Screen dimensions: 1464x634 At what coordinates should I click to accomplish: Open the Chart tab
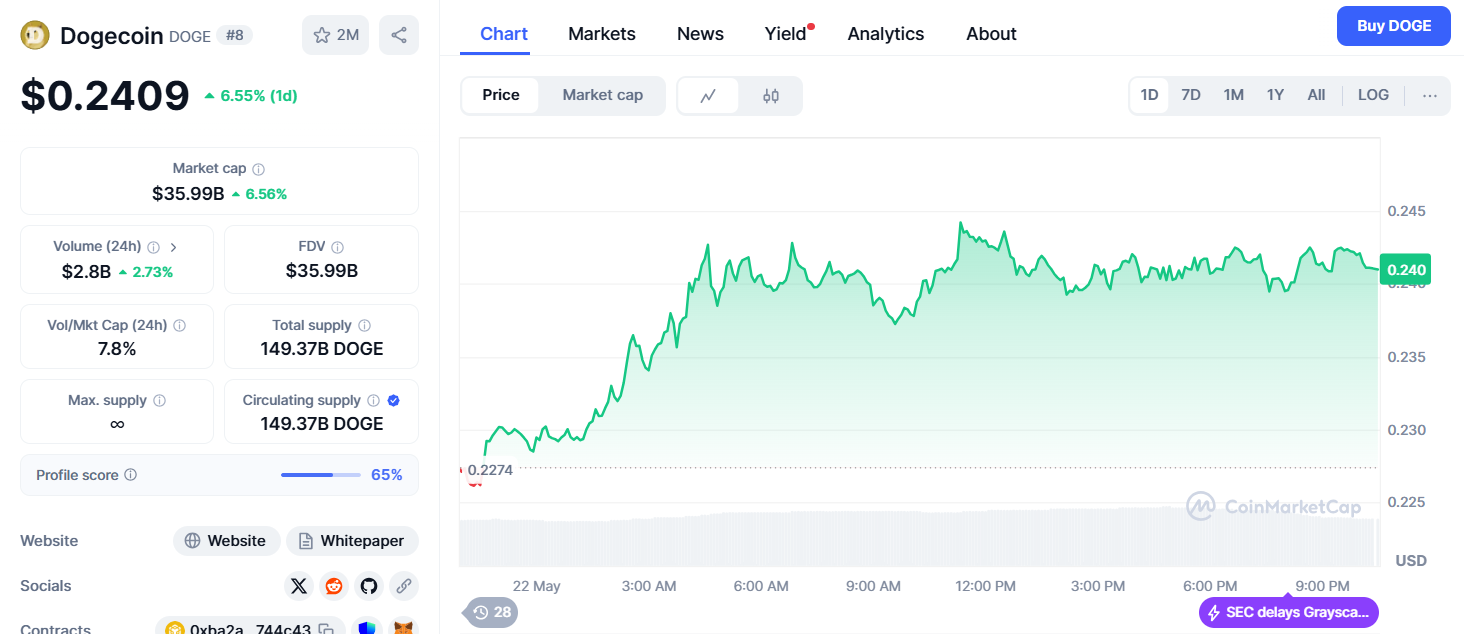tap(504, 34)
